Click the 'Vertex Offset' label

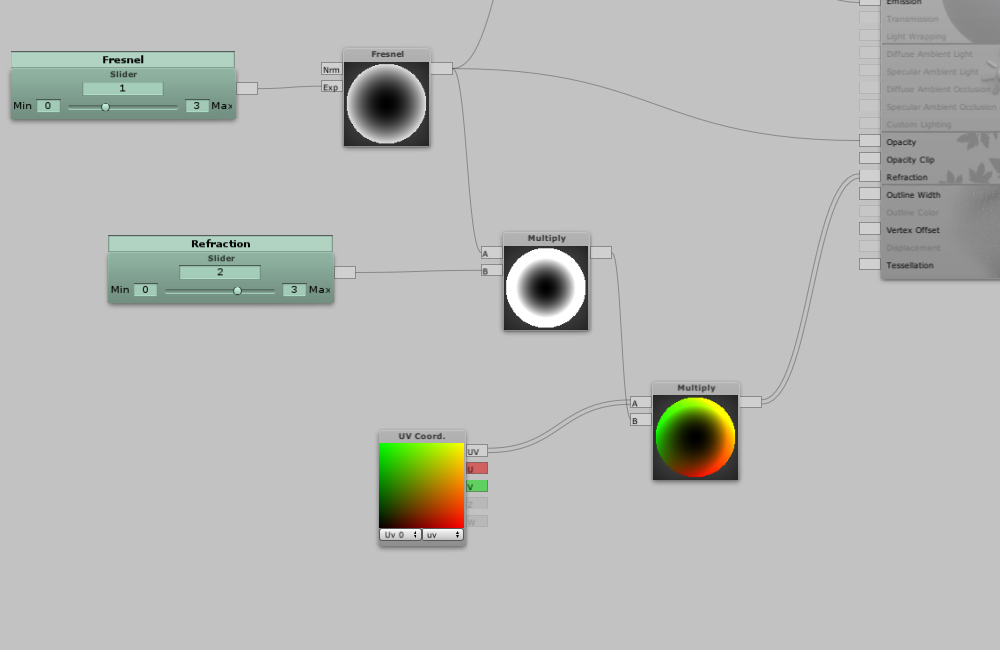tap(913, 230)
